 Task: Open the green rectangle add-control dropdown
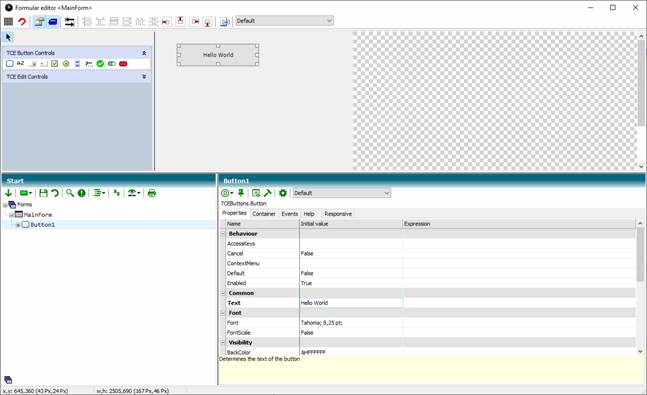26,193
